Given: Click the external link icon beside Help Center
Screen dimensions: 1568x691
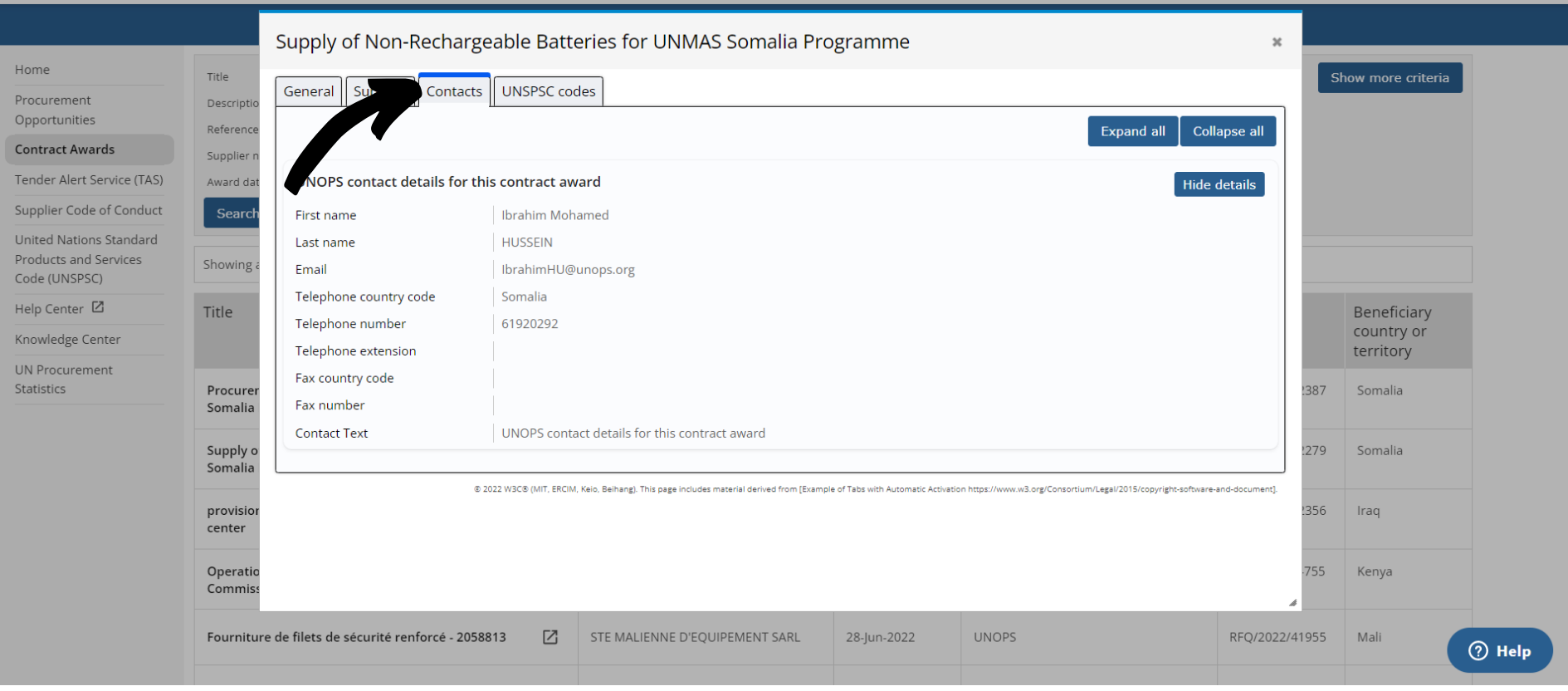Looking at the screenshot, I should 98,307.
